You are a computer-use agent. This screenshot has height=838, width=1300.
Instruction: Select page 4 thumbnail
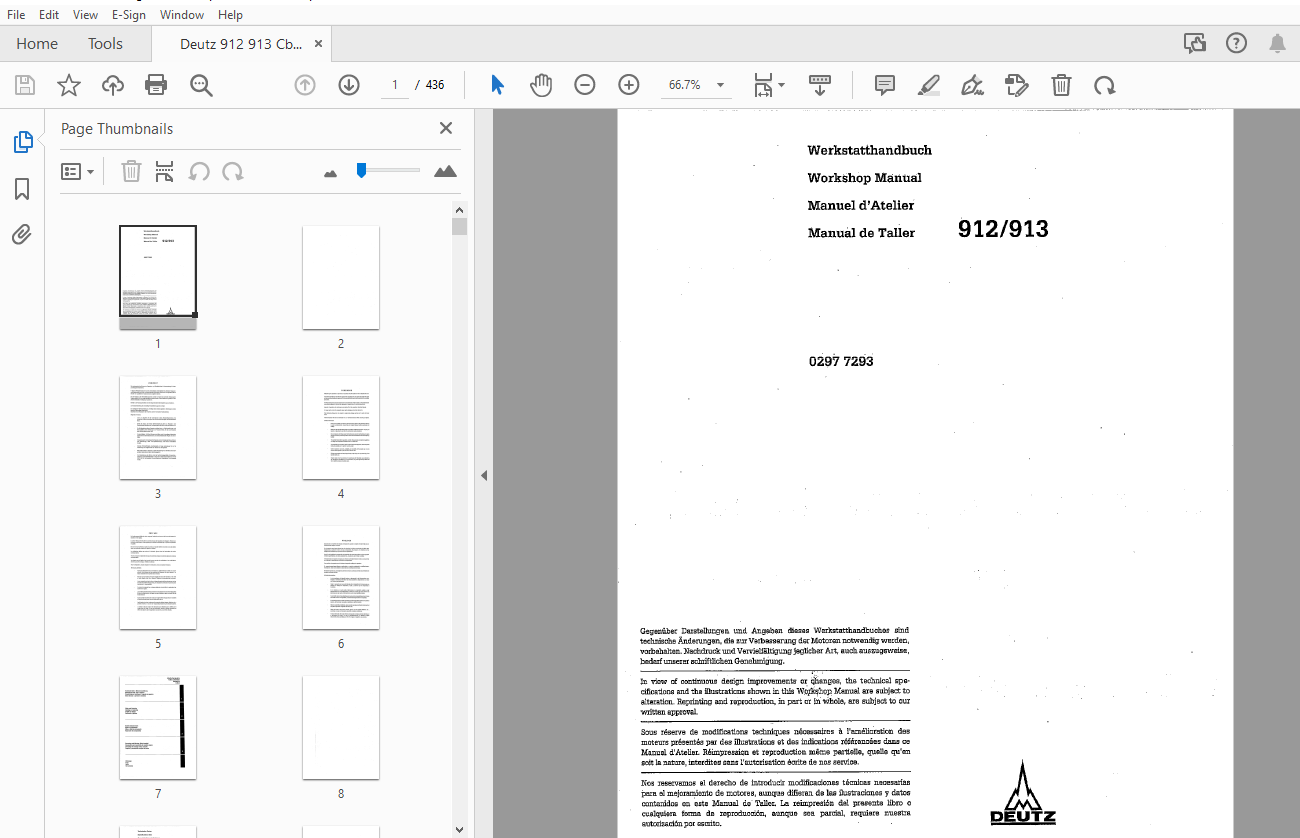(x=341, y=427)
